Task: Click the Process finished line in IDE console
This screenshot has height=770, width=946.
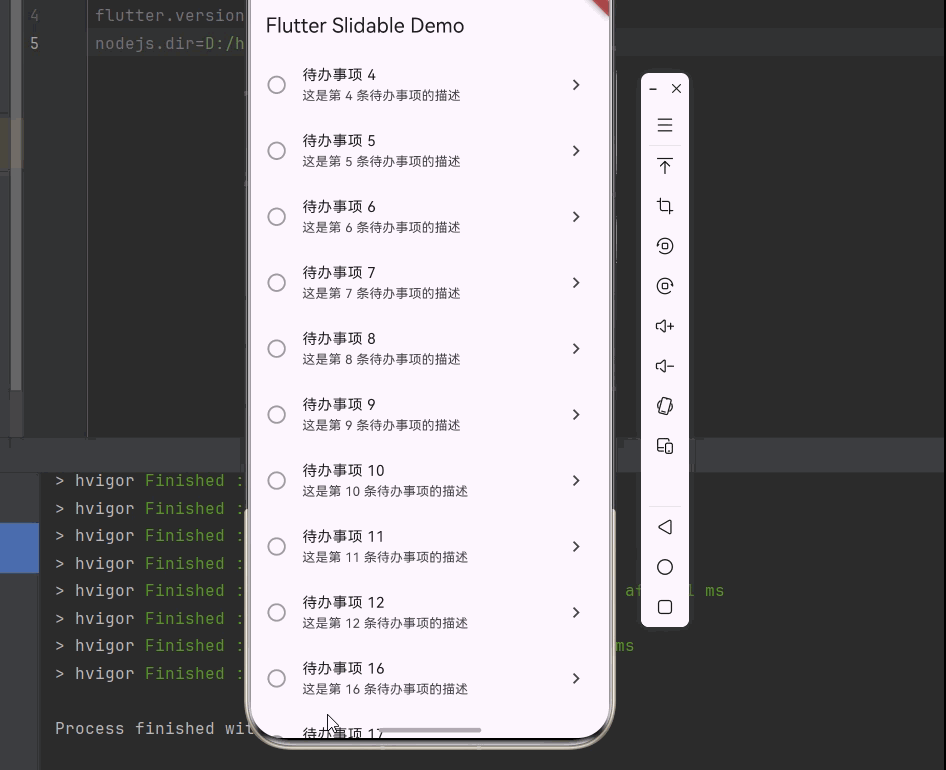Action: click(154, 728)
